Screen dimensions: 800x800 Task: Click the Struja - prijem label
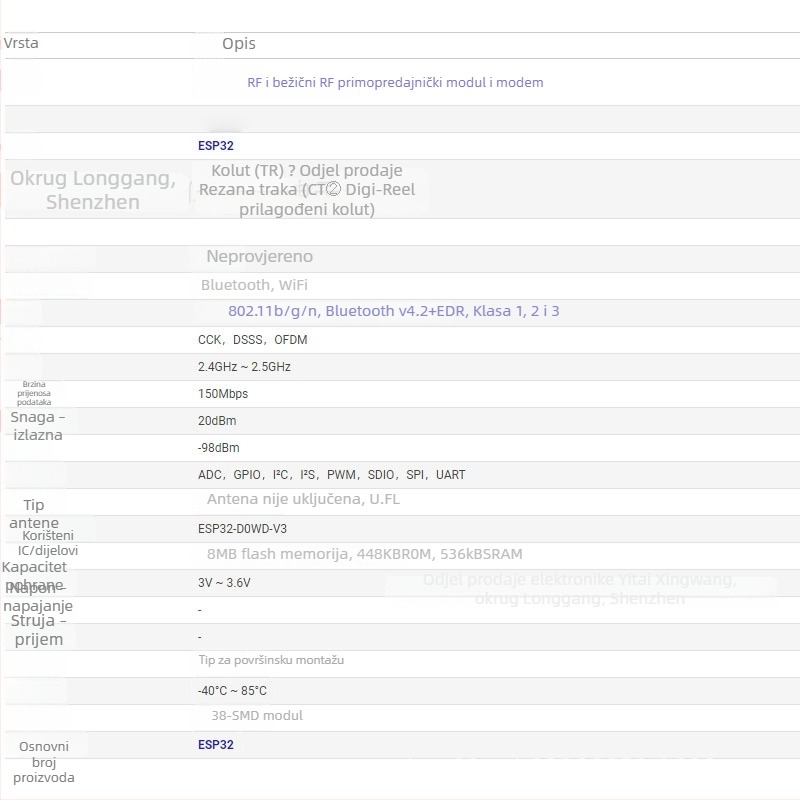tap(39, 630)
